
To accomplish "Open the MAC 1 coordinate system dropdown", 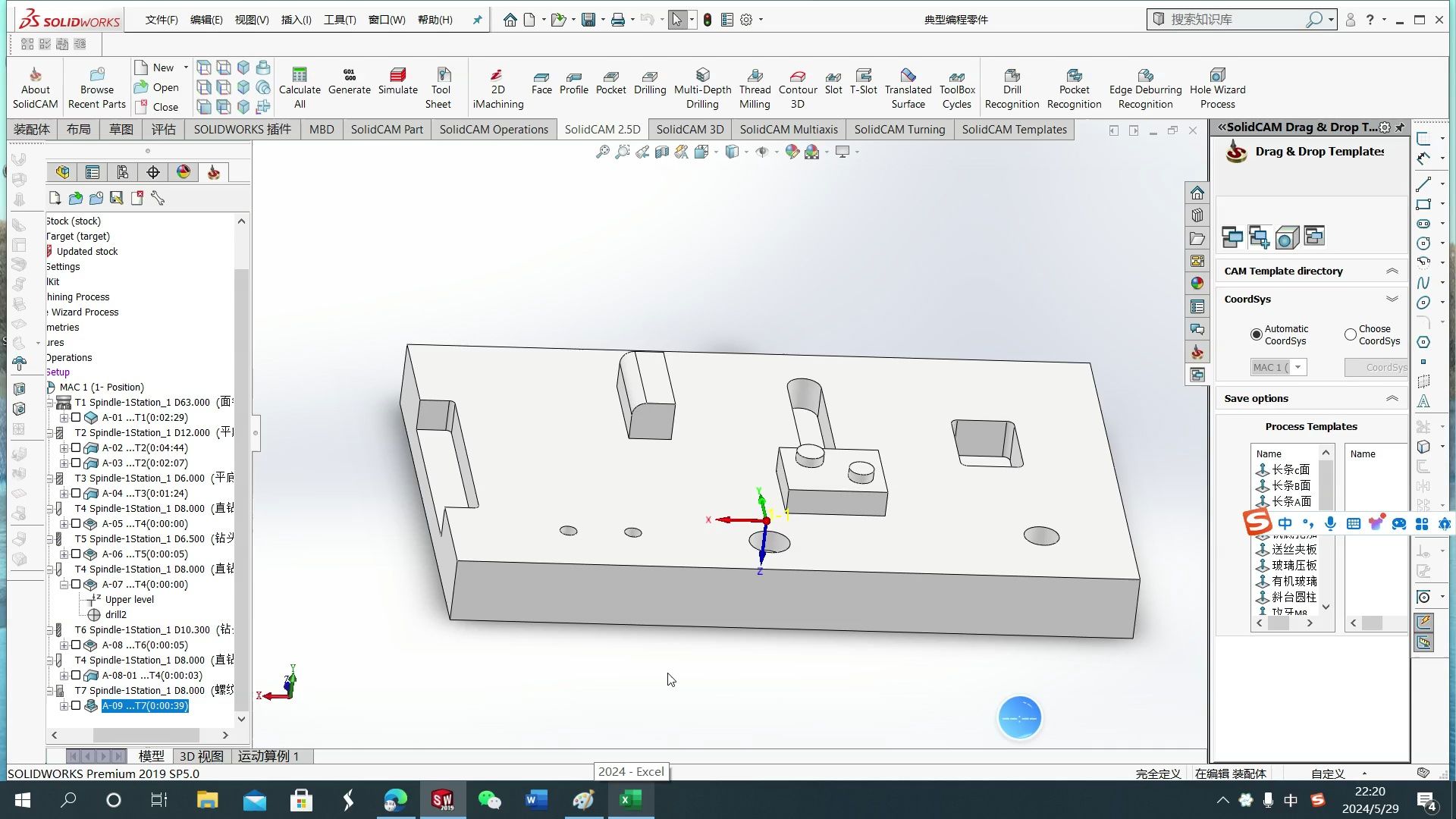I will [x=1298, y=368].
